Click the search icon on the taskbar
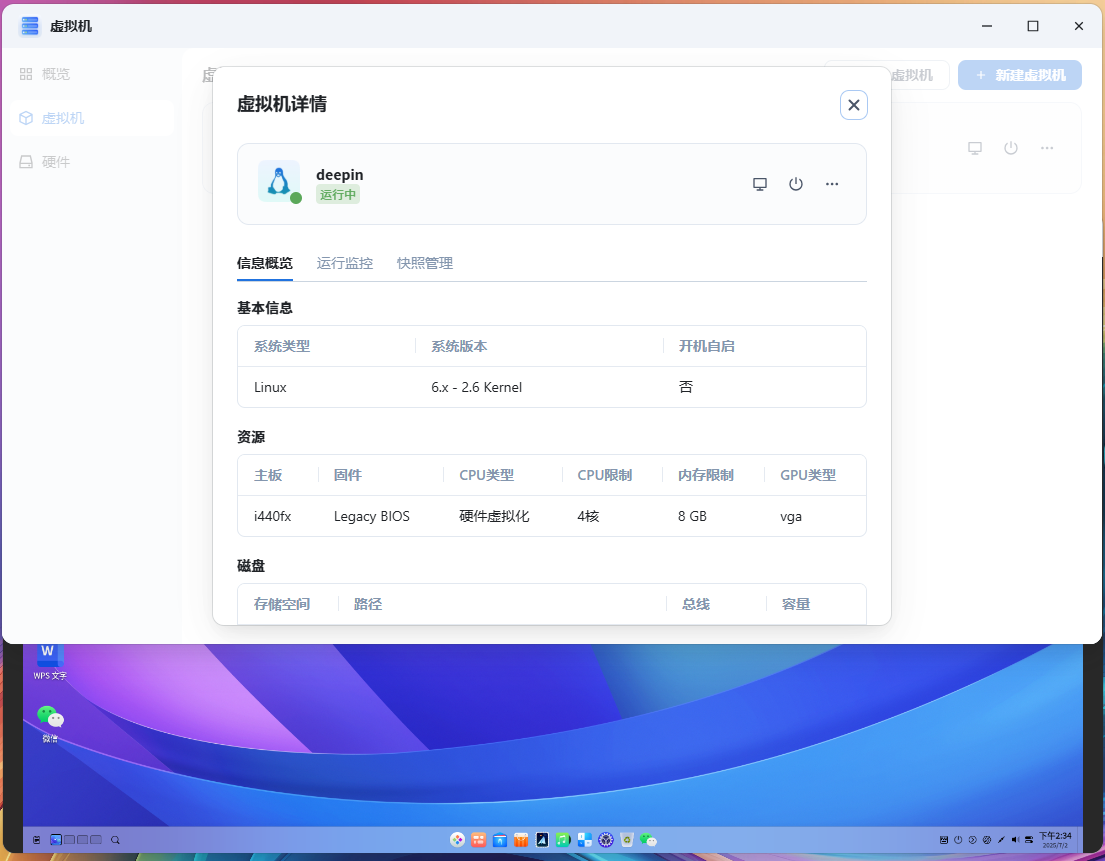Image resolution: width=1105 pixels, height=861 pixels. coord(115,840)
